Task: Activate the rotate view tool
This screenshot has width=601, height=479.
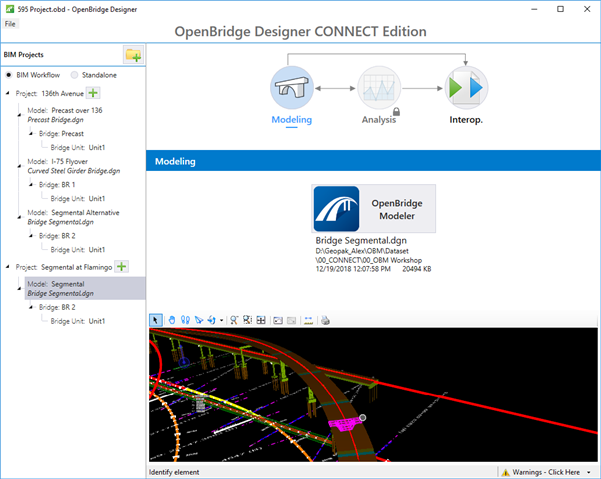Action: [x=211, y=320]
